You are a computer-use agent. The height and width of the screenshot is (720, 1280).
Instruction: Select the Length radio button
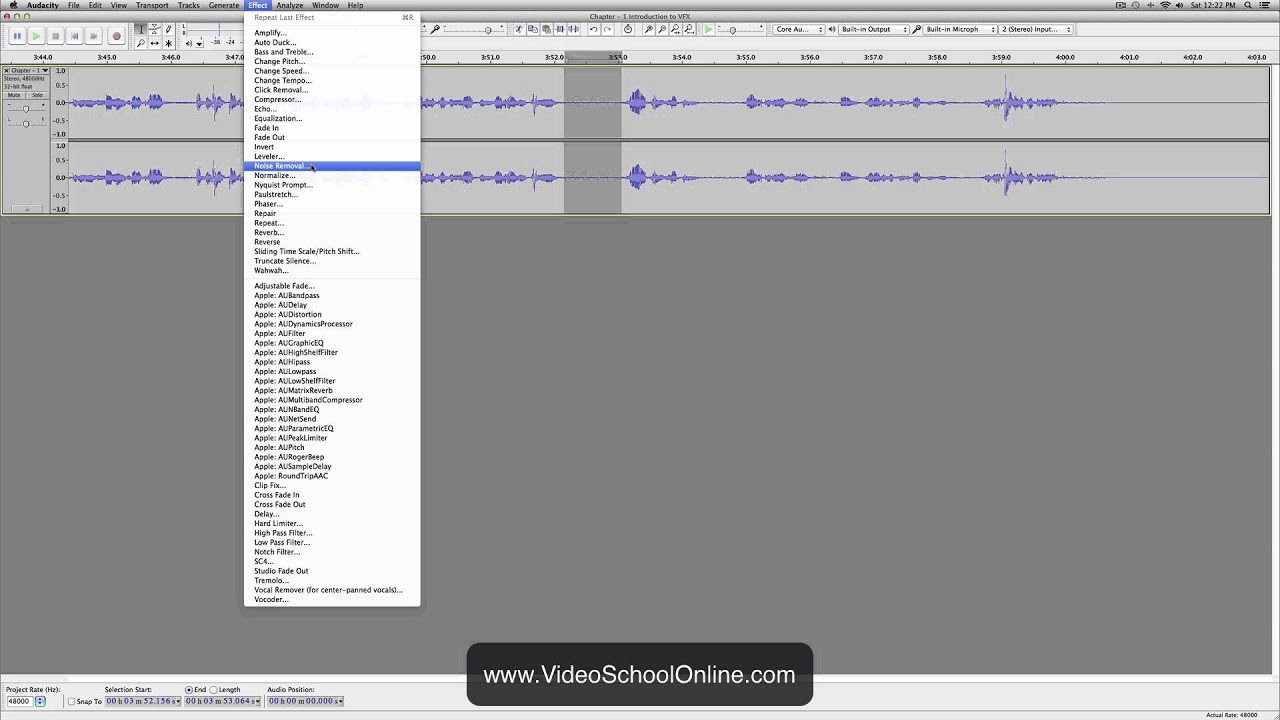[x=213, y=690]
